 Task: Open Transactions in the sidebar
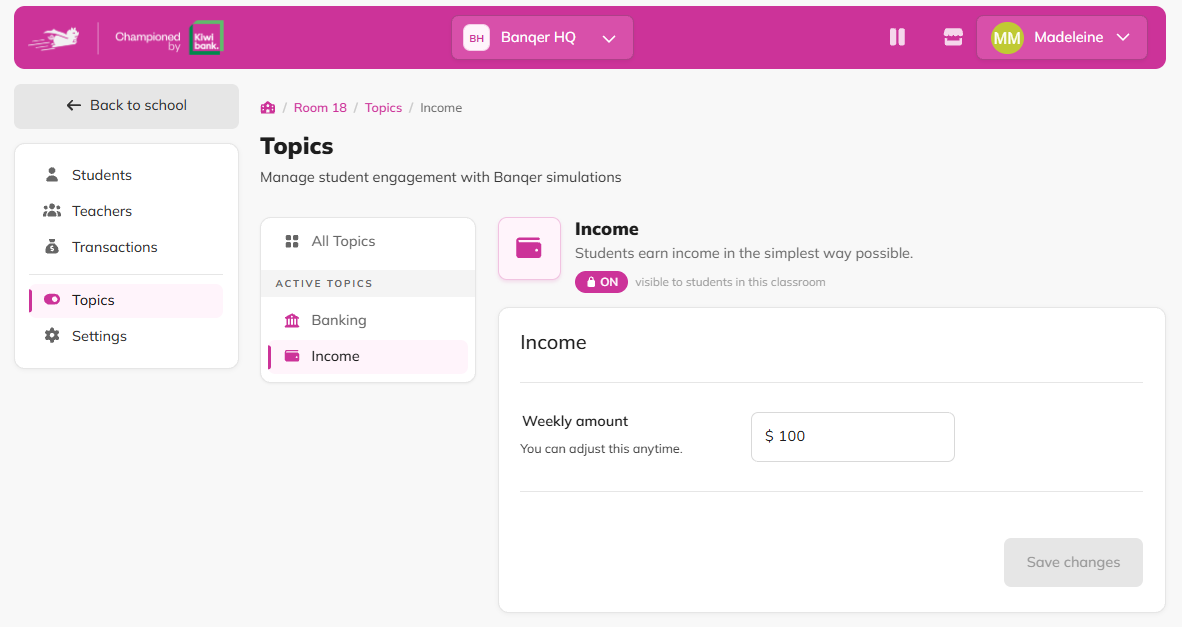[126, 247]
